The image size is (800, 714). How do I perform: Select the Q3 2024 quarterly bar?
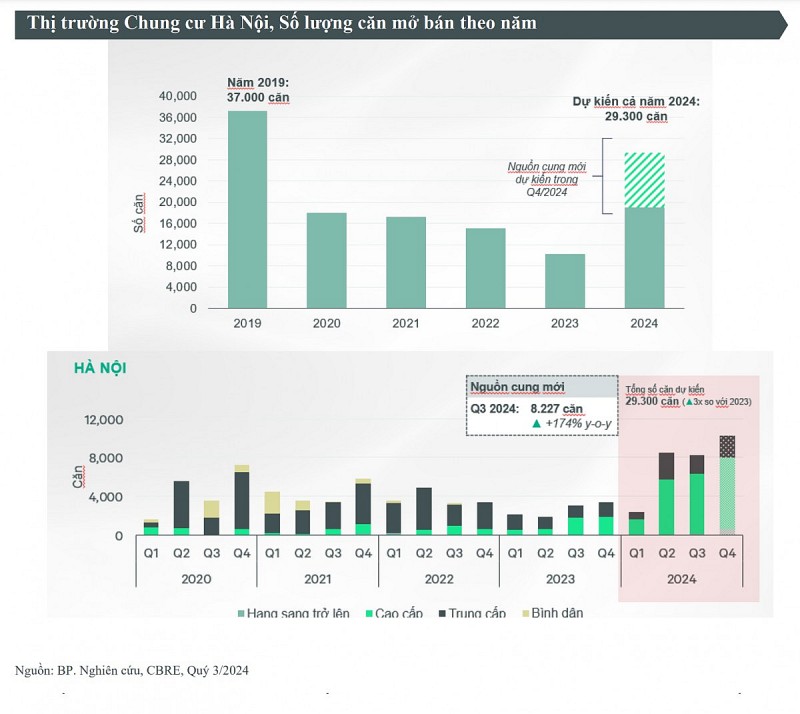[x=697, y=495]
